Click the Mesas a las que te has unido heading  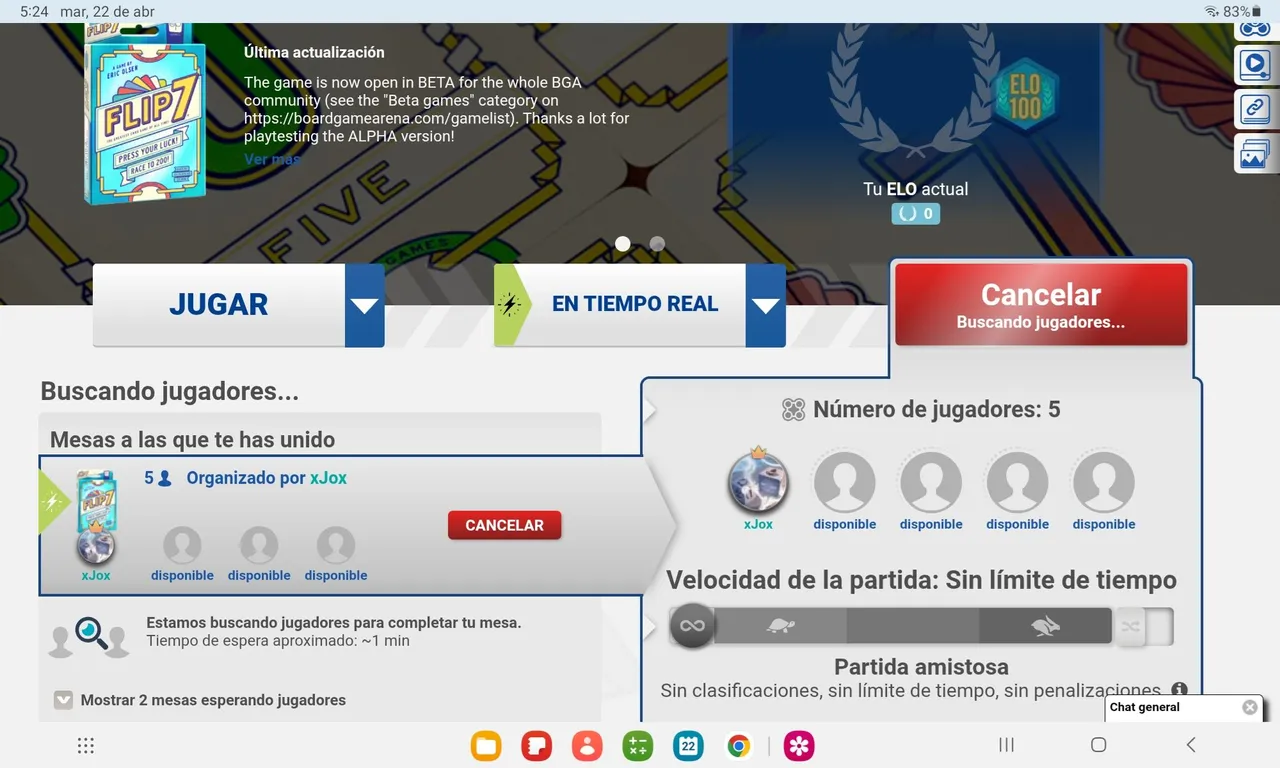tap(193, 440)
